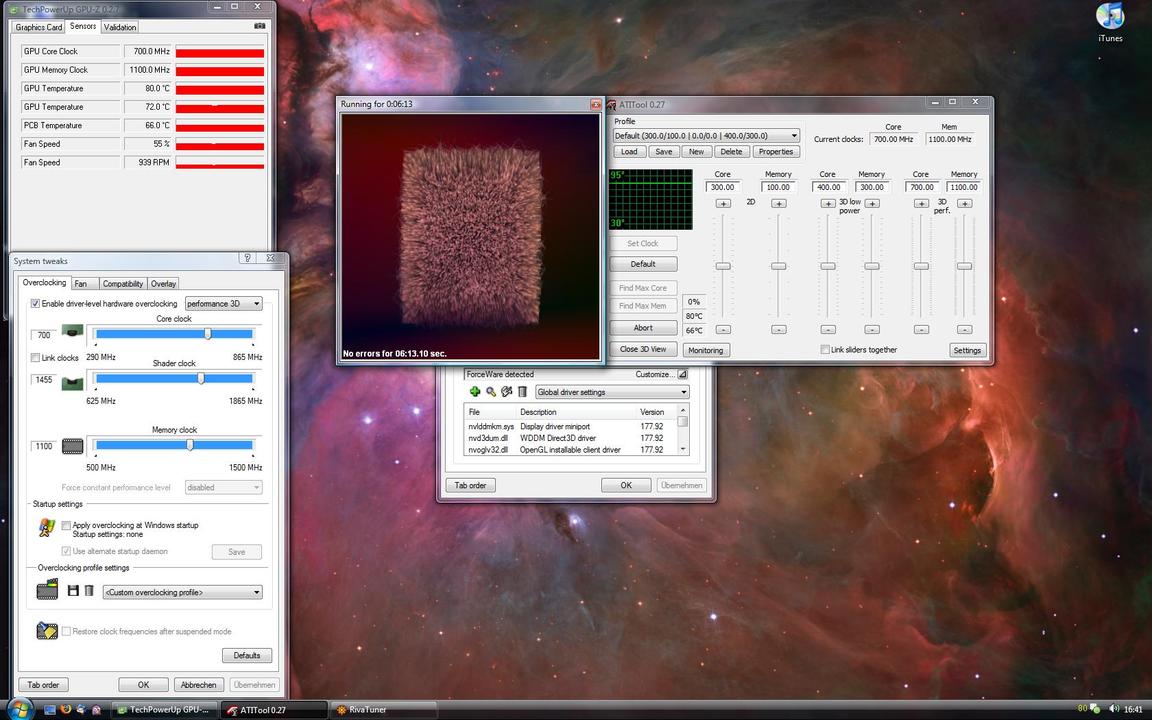Click the Properties button in ATITool profile

coord(776,151)
